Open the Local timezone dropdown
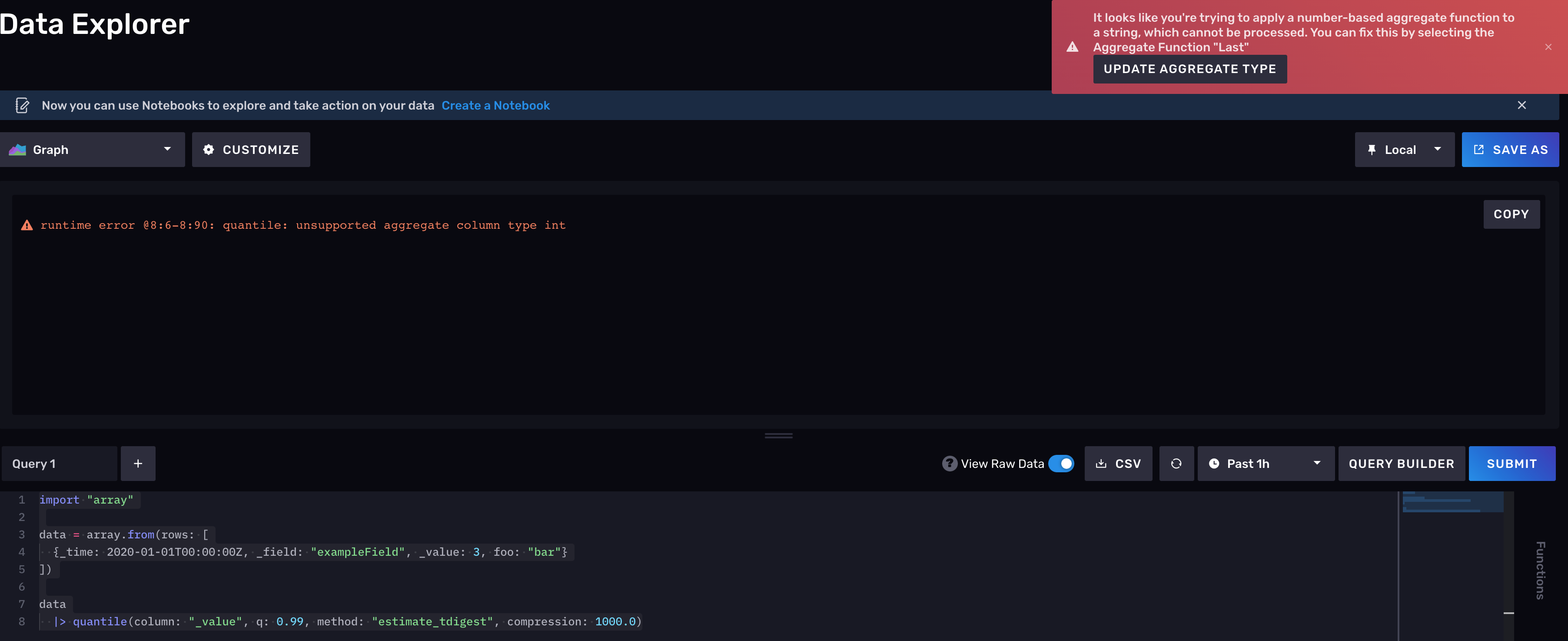The height and width of the screenshot is (641, 1568). pos(1404,149)
